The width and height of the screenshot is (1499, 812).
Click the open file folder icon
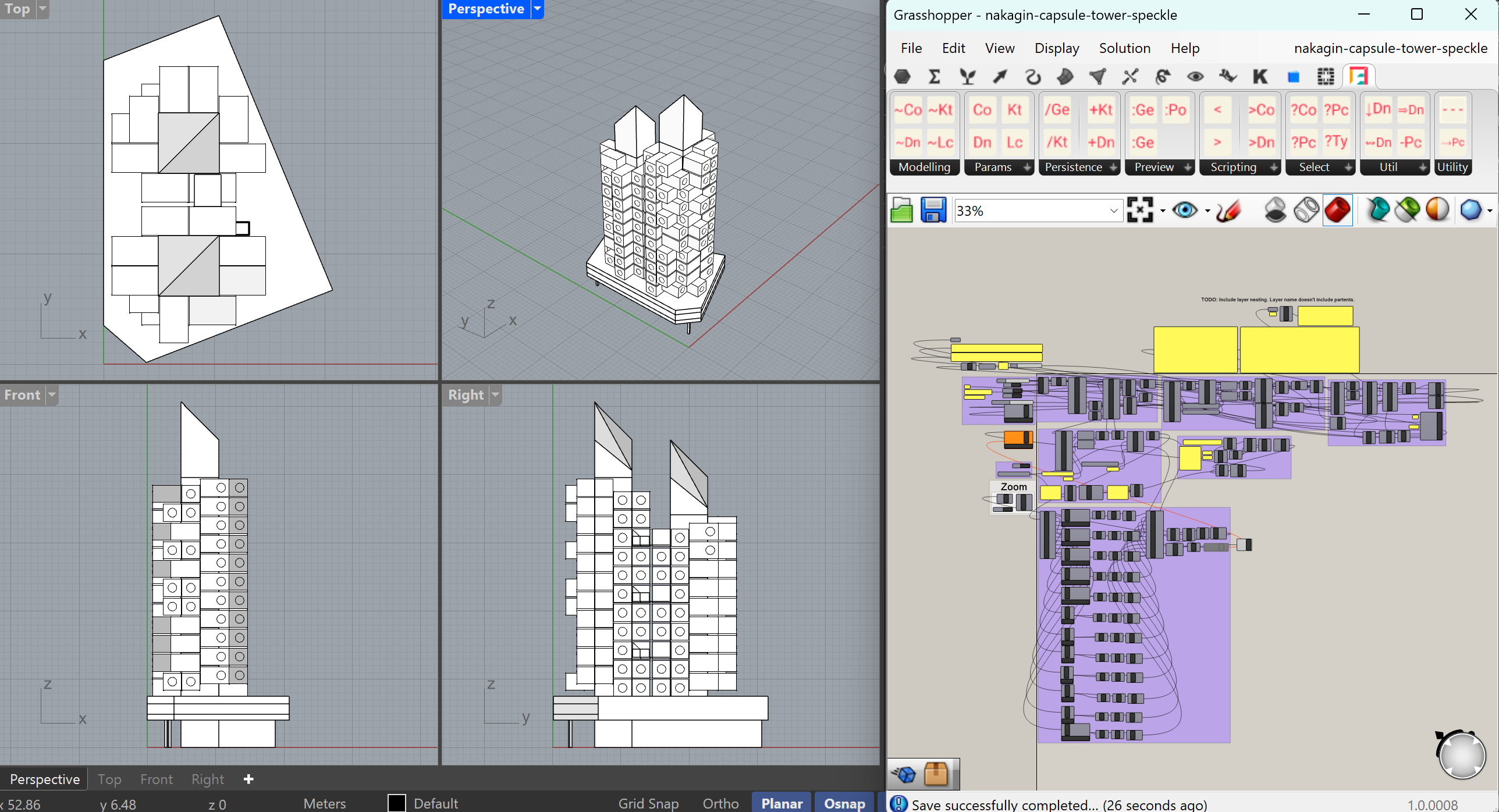(902, 210)
